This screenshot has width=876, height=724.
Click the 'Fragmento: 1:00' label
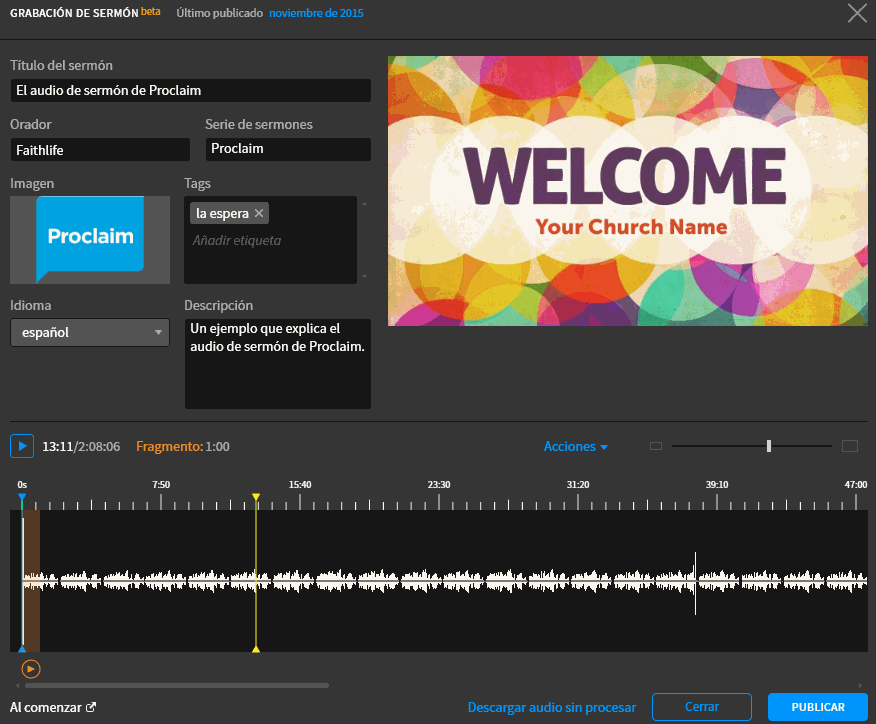183,446
